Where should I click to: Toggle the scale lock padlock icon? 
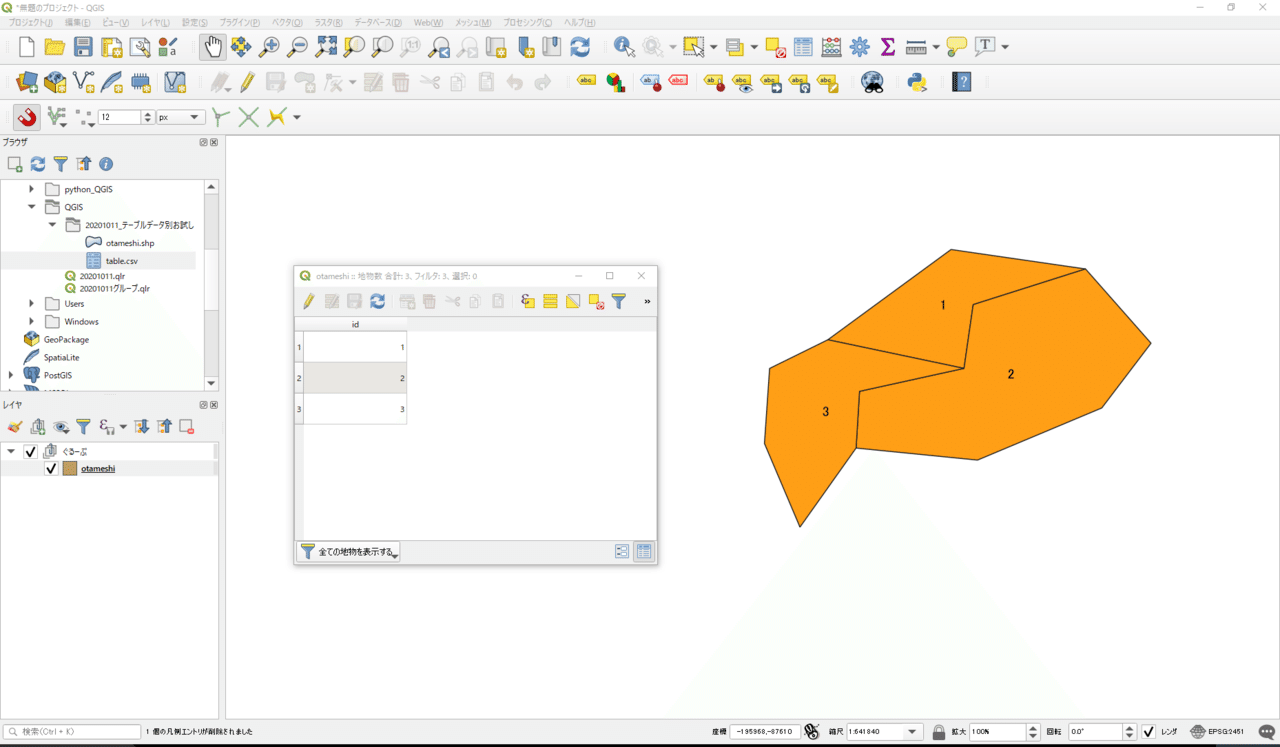point(939,732)
